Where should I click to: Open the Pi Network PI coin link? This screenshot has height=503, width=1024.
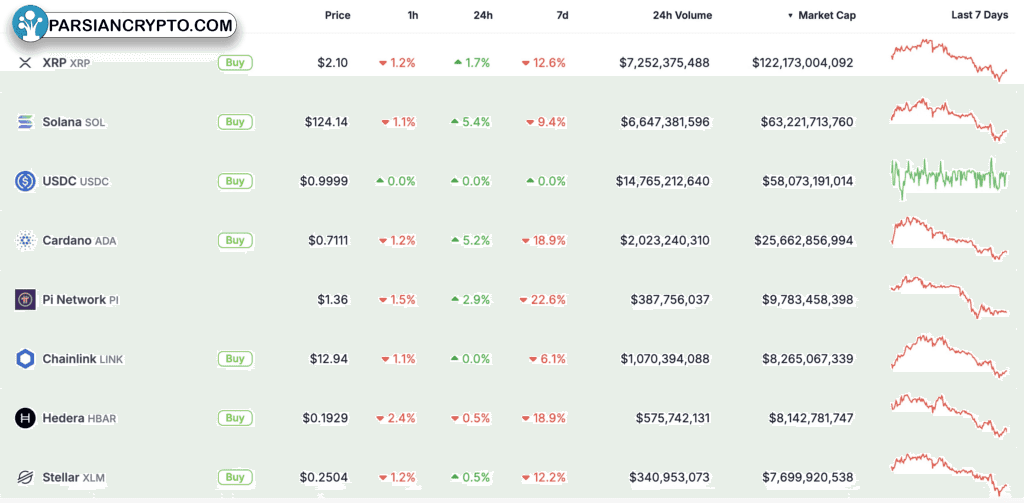80,300
